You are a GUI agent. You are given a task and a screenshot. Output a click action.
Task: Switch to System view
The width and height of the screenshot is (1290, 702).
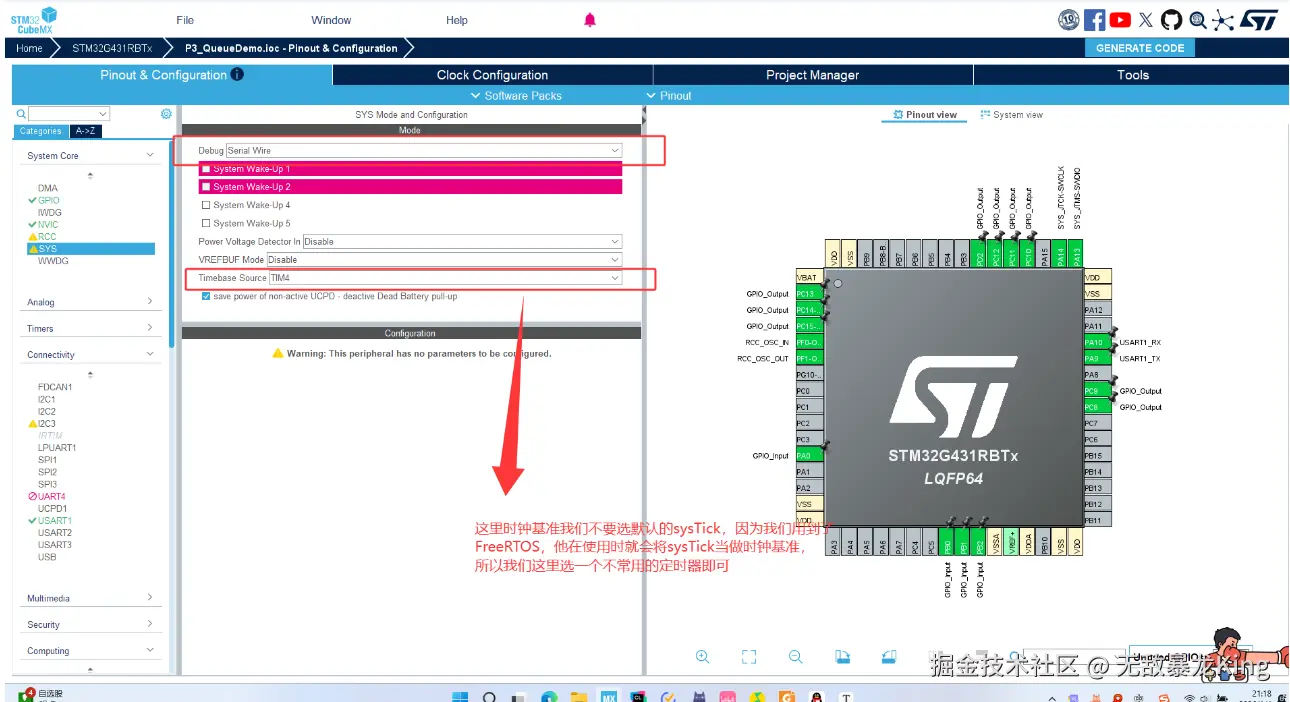(x=1011, y=115)
